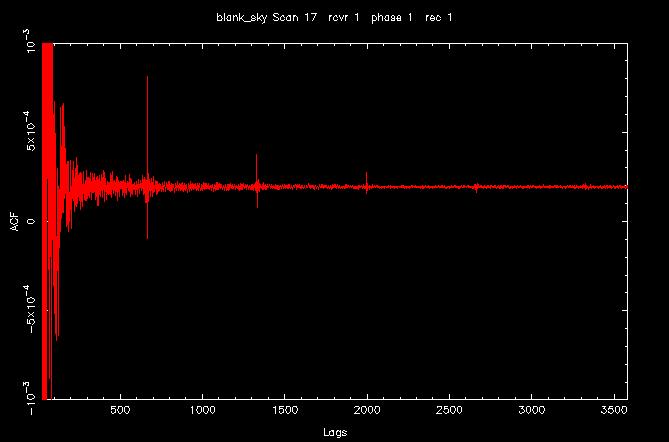This screenshot has width=669, height=442.
Task: Click the small spike at lag 2000
Action: click(x=366, y=183)
